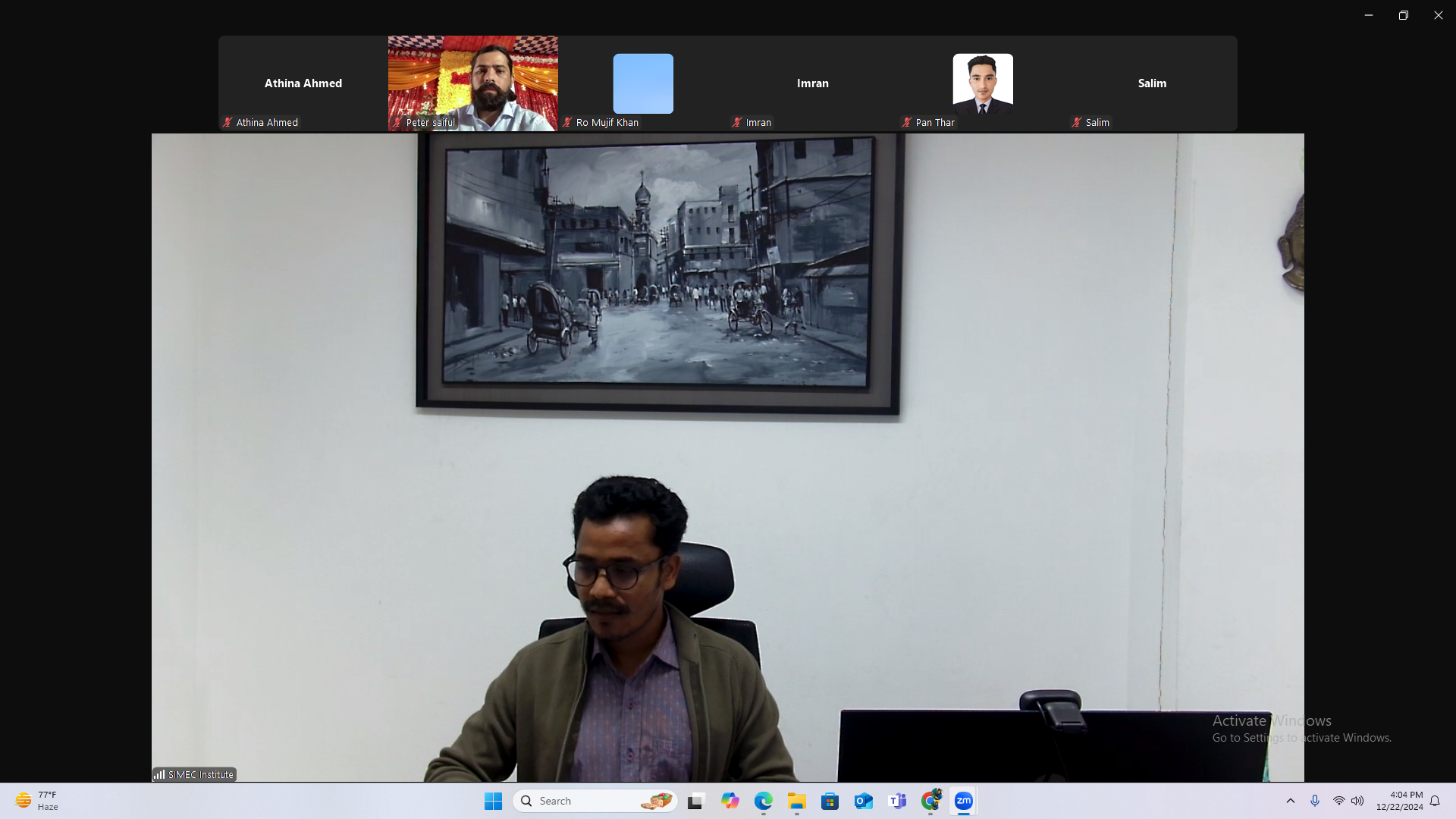Click Peter saiful's muted microphone icon

pyautogui.click(x=397, y=122)
